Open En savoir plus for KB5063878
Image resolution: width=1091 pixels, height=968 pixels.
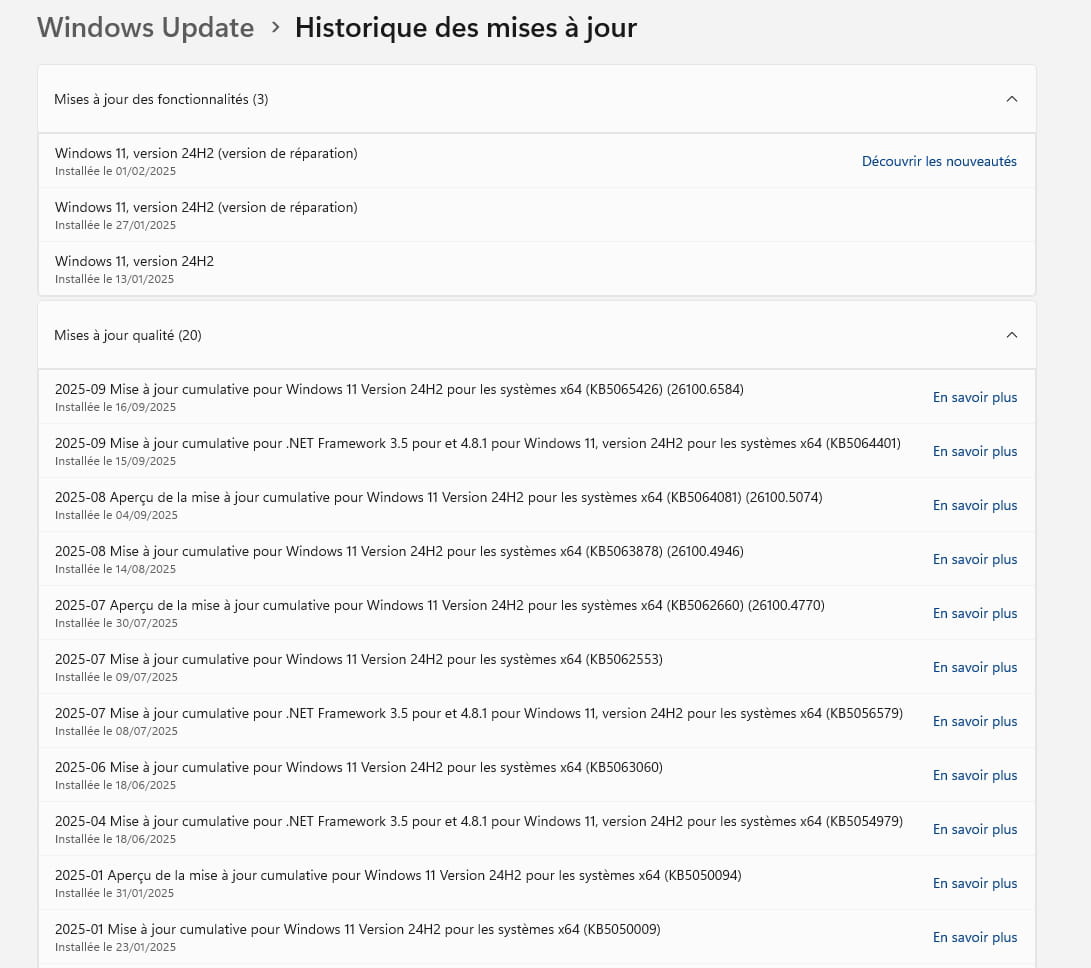pyautogui.click(x=975, y=560)
